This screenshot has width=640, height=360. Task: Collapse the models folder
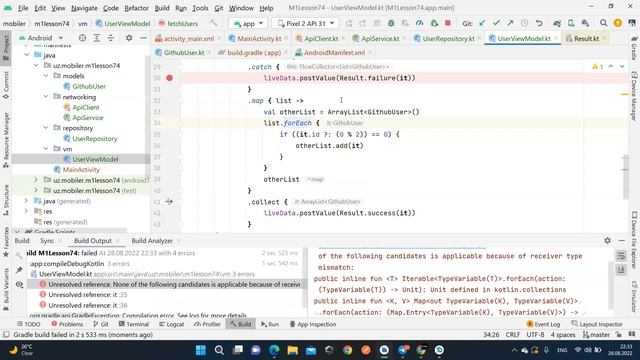pos(46,76)
